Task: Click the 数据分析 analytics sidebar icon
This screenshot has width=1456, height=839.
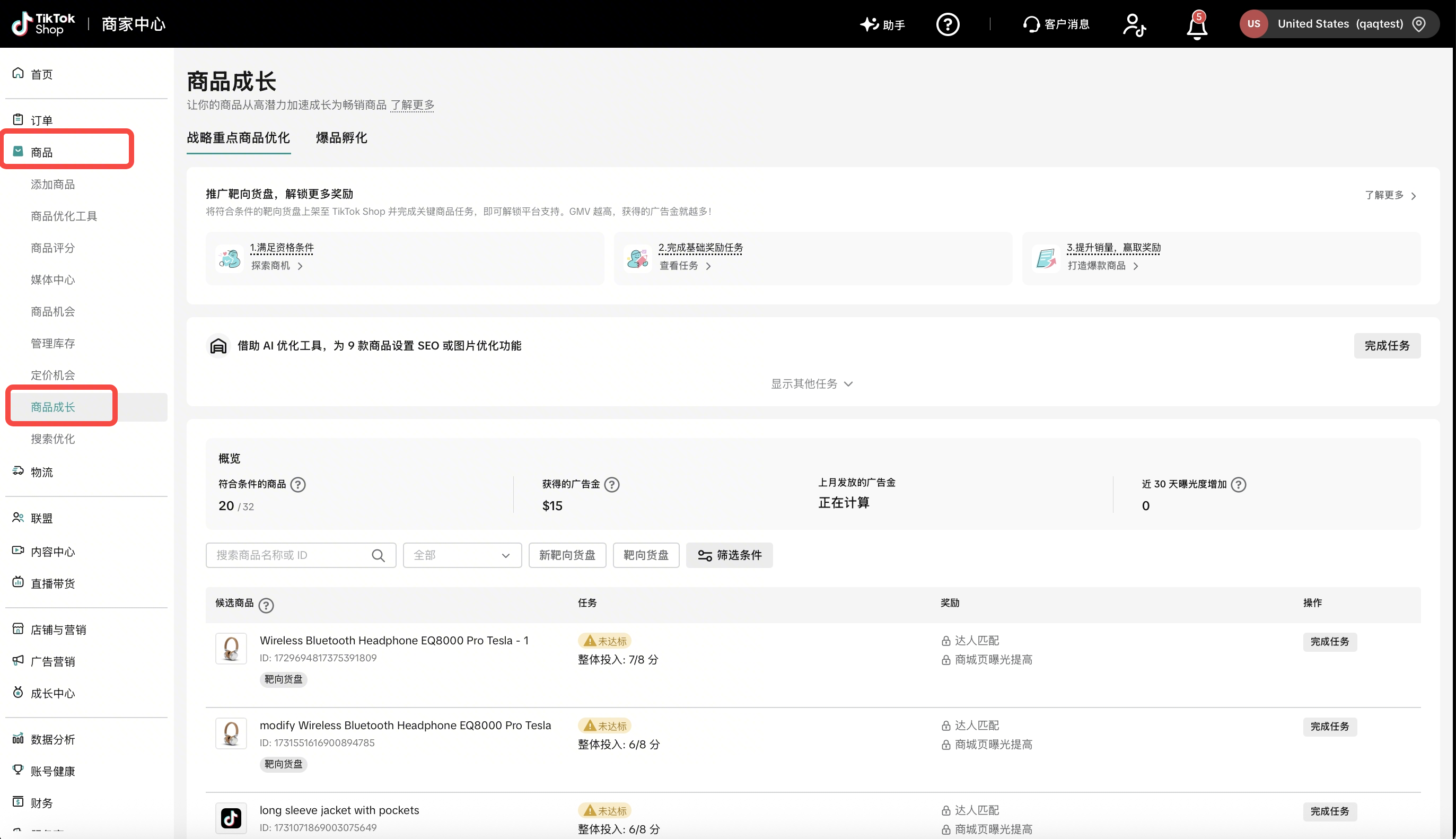Action: 18,738
